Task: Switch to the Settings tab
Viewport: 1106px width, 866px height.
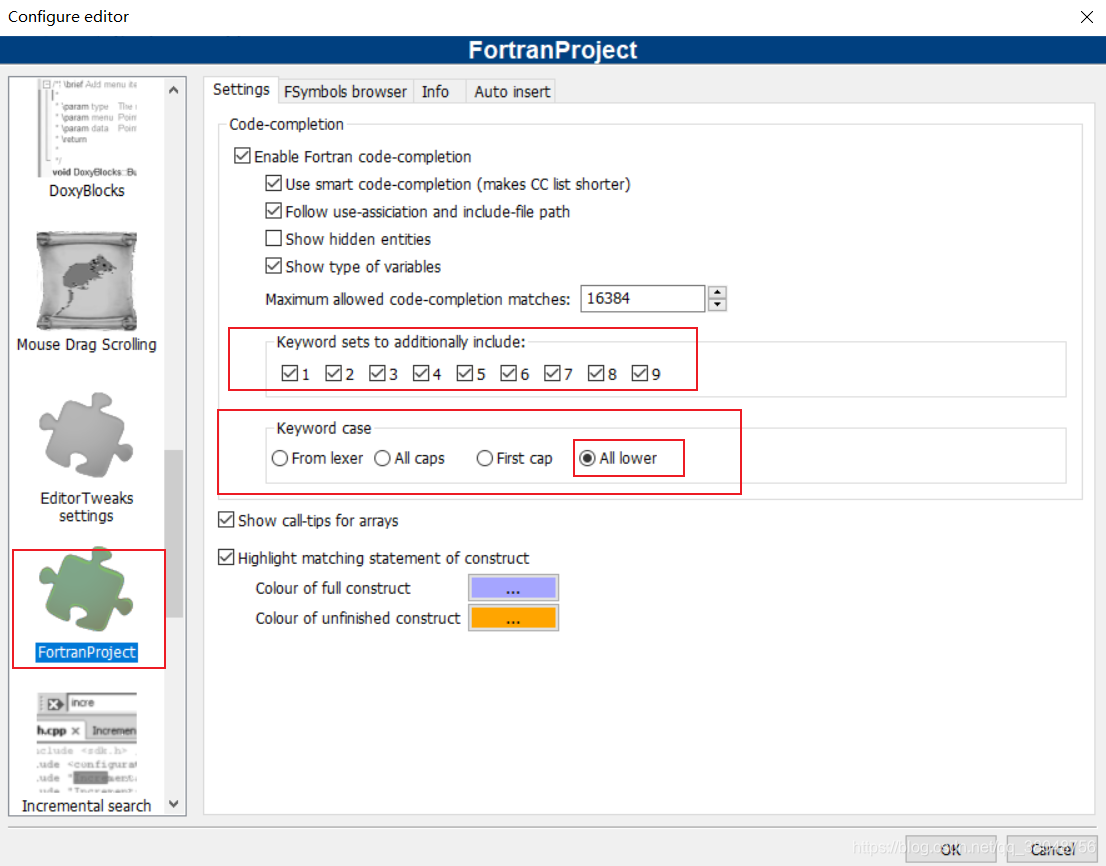Action: (x=241, y=90)
